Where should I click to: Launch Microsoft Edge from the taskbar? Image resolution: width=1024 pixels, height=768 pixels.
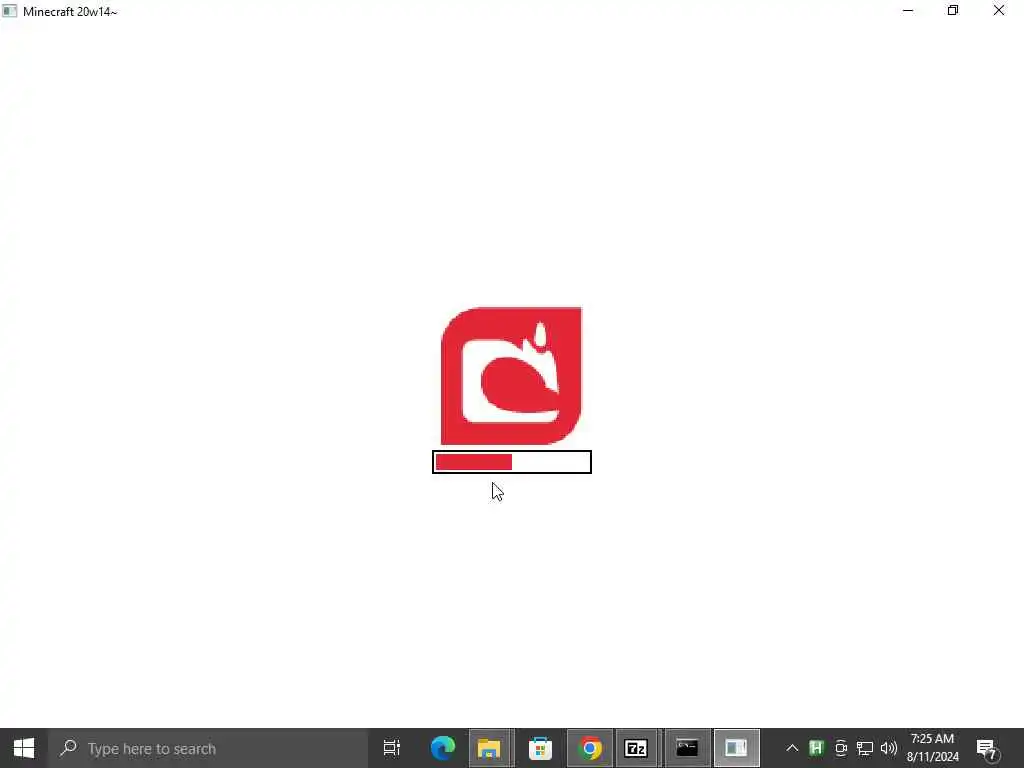442,748
